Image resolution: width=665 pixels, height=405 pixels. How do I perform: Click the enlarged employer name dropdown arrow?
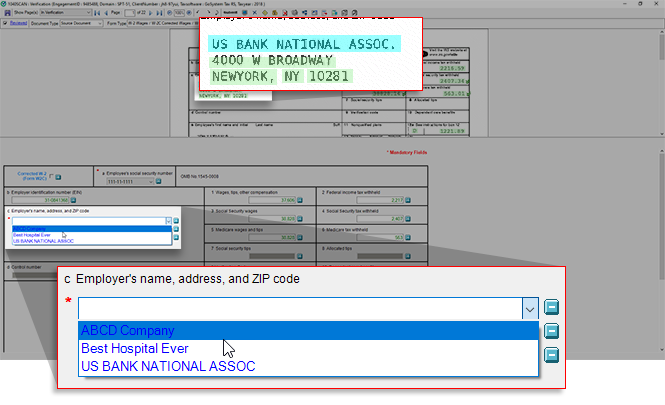point(530,309)
